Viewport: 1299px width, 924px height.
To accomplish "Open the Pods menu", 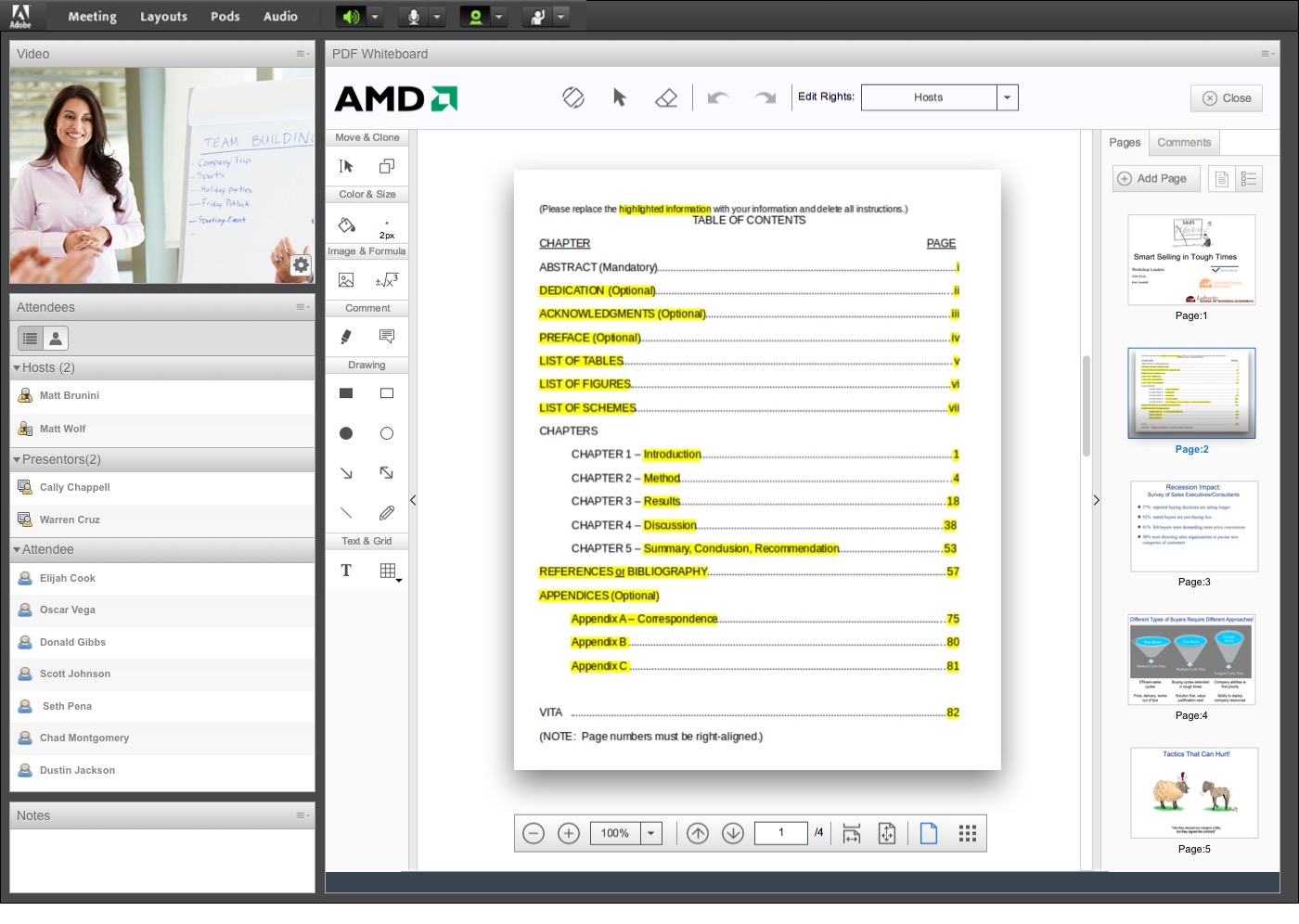I will pyautogui.click(x=225, y=17).
